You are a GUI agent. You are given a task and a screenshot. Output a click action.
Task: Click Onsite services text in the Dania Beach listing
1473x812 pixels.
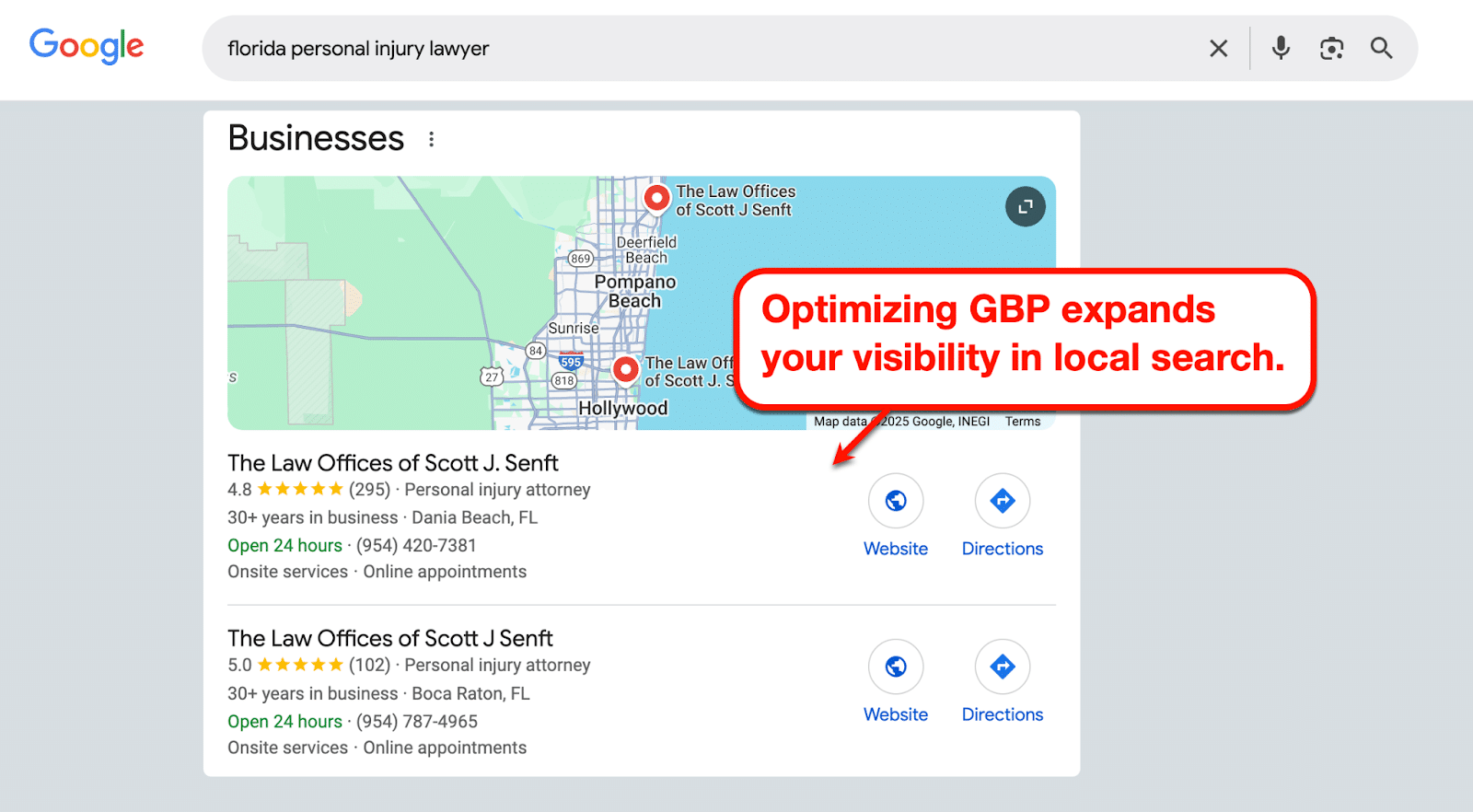(x=287, y=572)
